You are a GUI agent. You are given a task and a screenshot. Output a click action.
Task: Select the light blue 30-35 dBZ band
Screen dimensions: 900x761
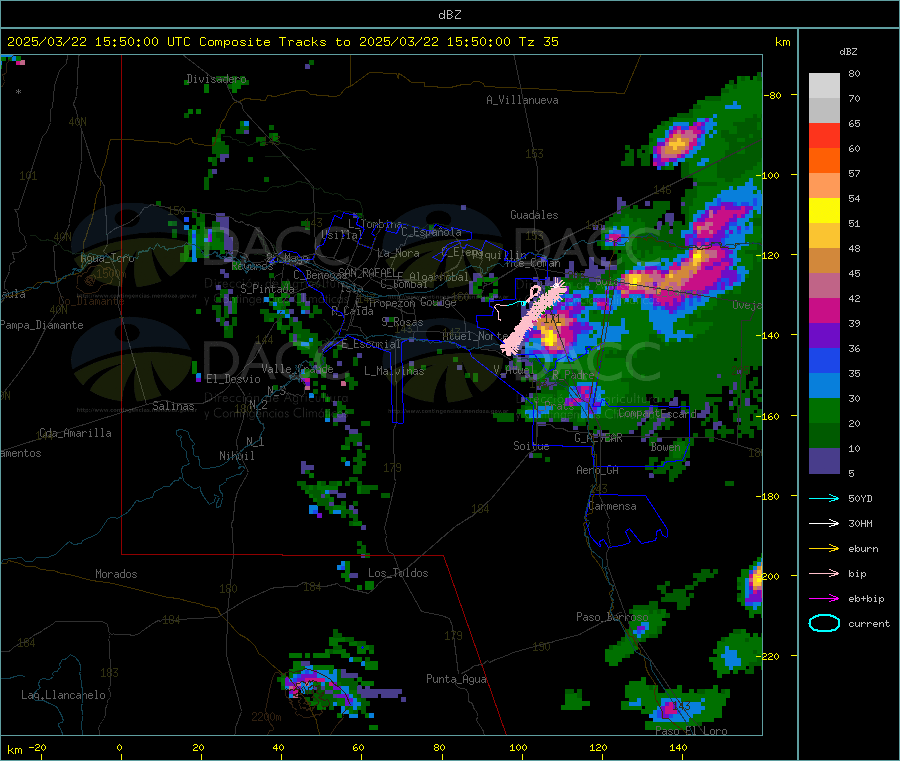pos(824,386)
